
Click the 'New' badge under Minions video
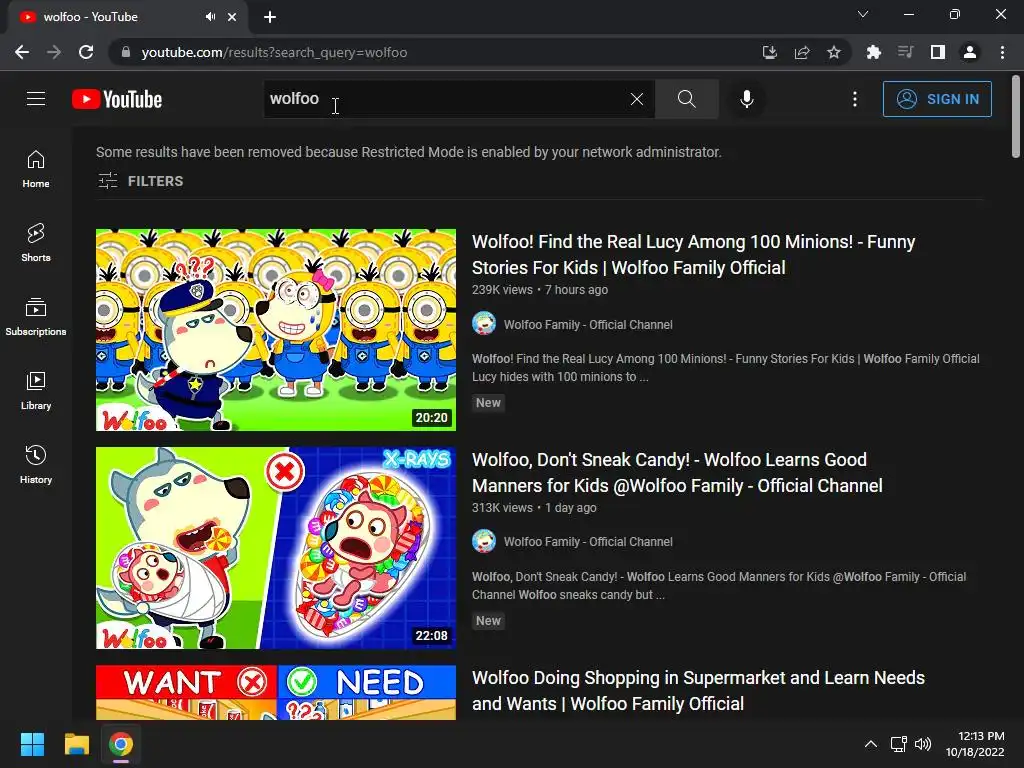click(x=488, y=403)
